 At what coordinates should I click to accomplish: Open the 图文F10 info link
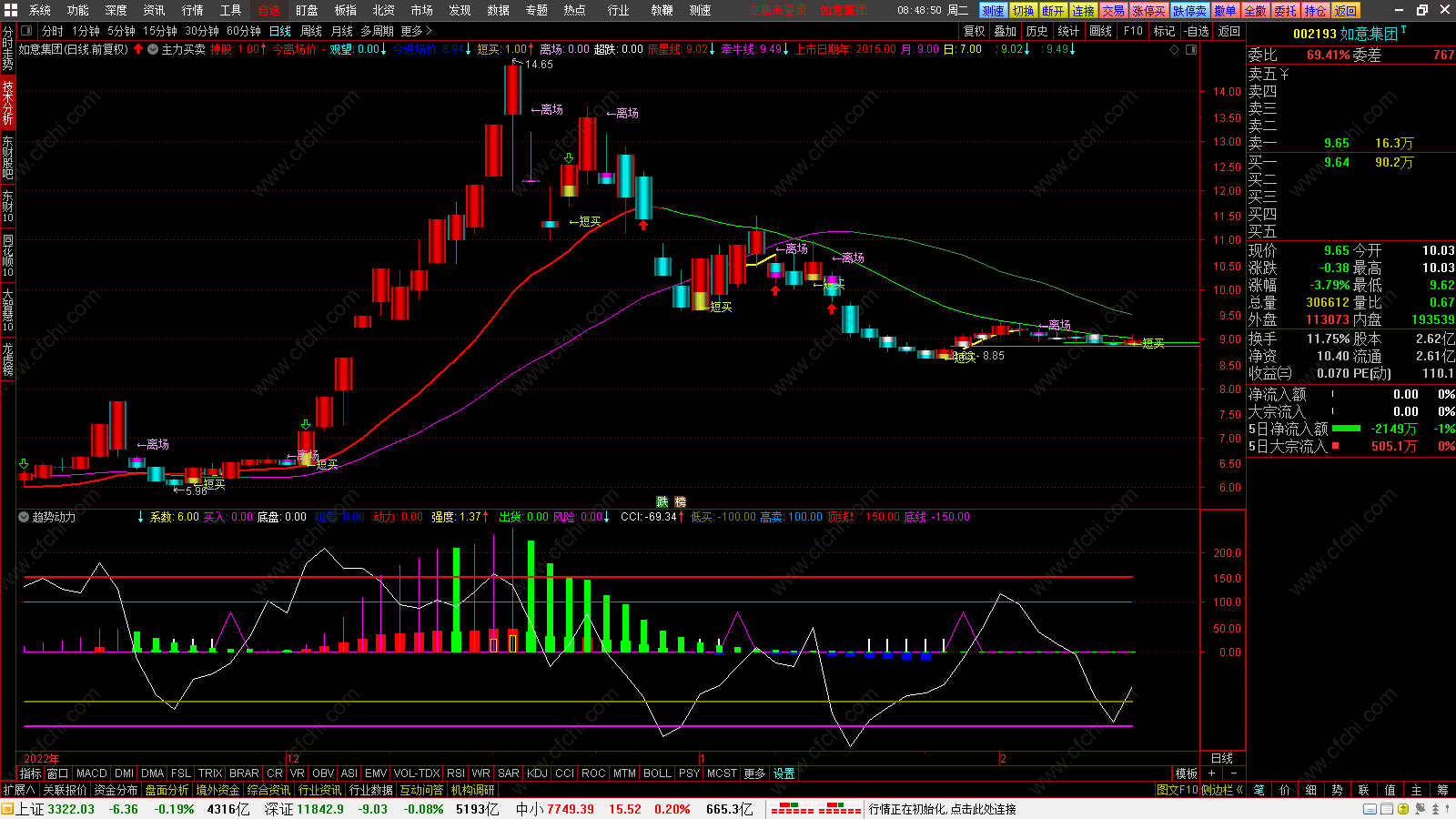click(1178, 790)
